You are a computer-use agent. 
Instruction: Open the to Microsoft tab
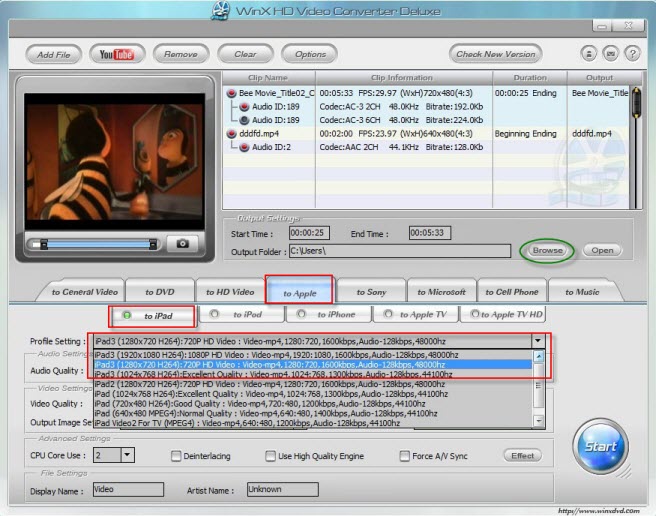[x=441, y=292]
